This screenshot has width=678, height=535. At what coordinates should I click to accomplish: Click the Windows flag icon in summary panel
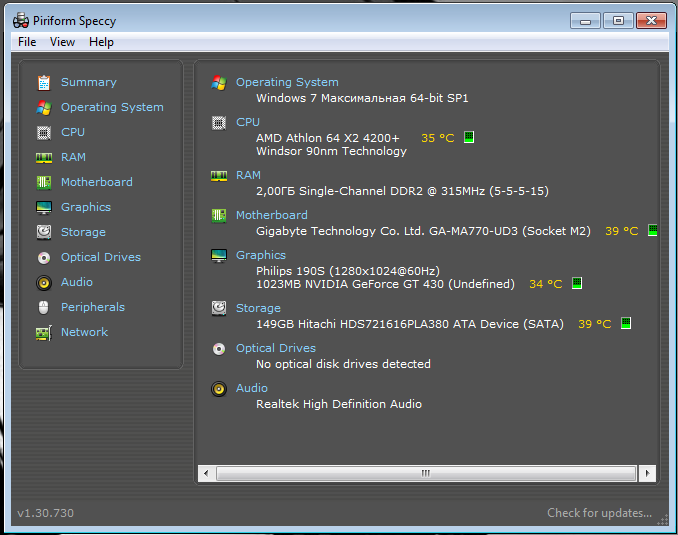(x=219, y=82)
